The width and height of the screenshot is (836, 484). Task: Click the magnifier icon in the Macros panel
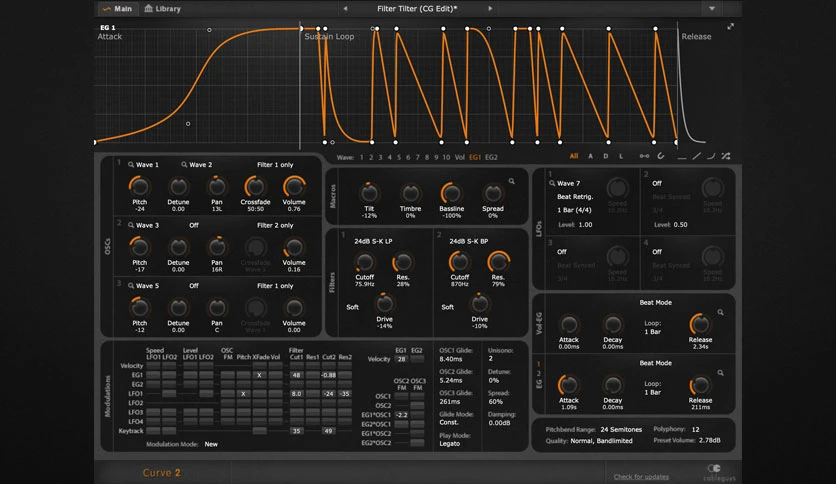pyautogui.click(x=511, y=181)
